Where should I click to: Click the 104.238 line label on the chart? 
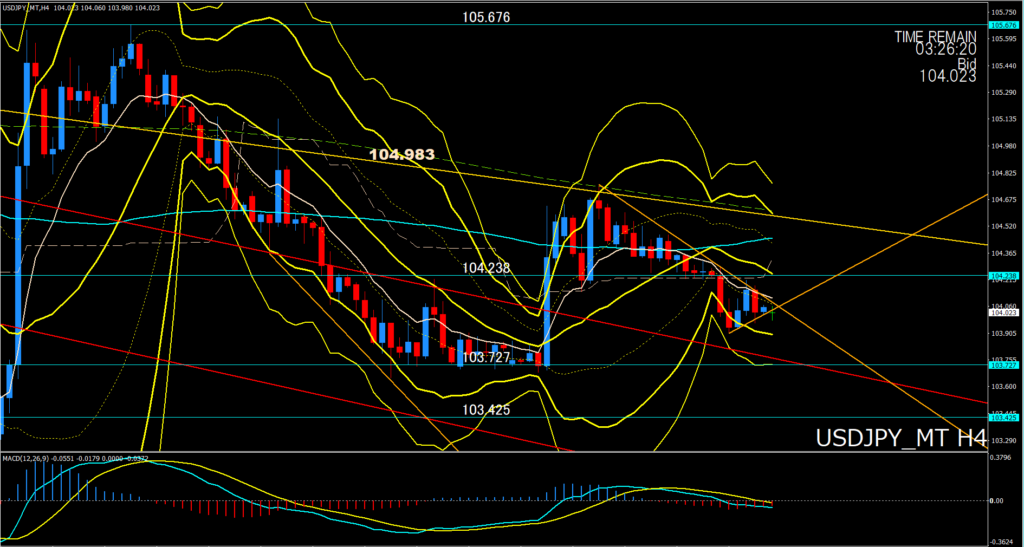pos(486,268)
